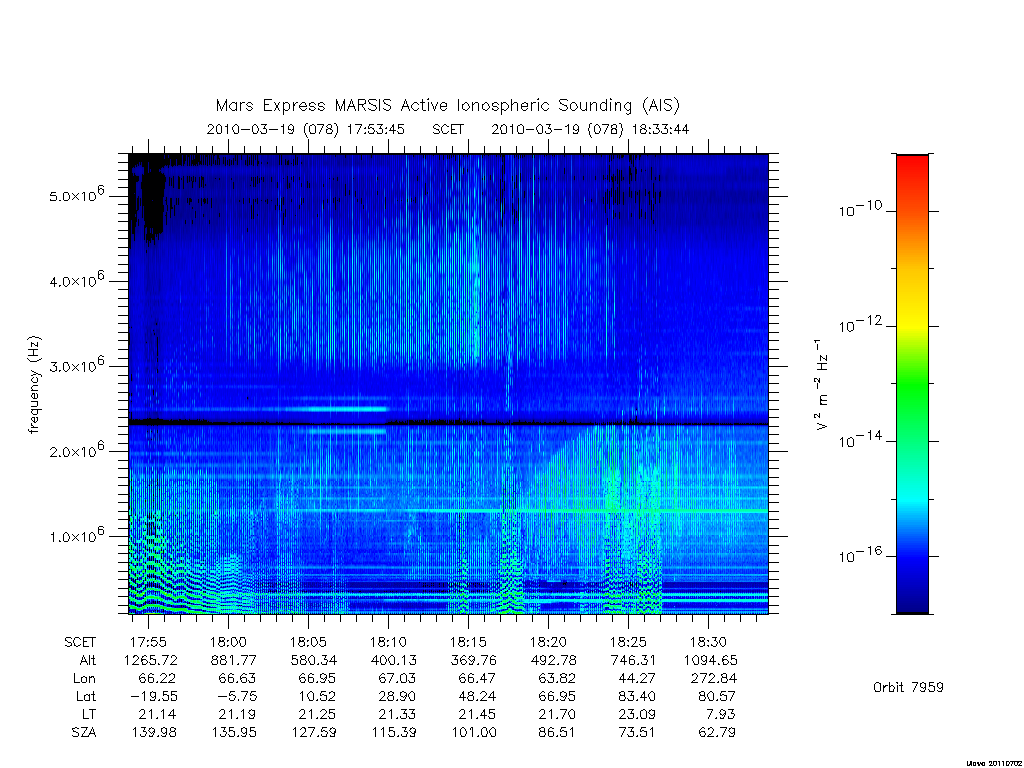Click the altitude value '1094.65'
This screenshot has width=1024, height=768.
tap(711, 660)
